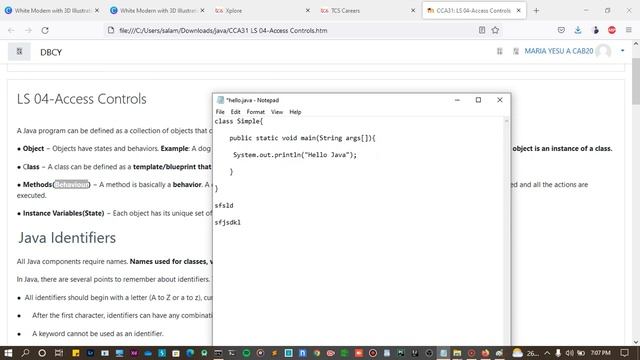
Task: Click the microphone tray icon
Action: (558, 353)
